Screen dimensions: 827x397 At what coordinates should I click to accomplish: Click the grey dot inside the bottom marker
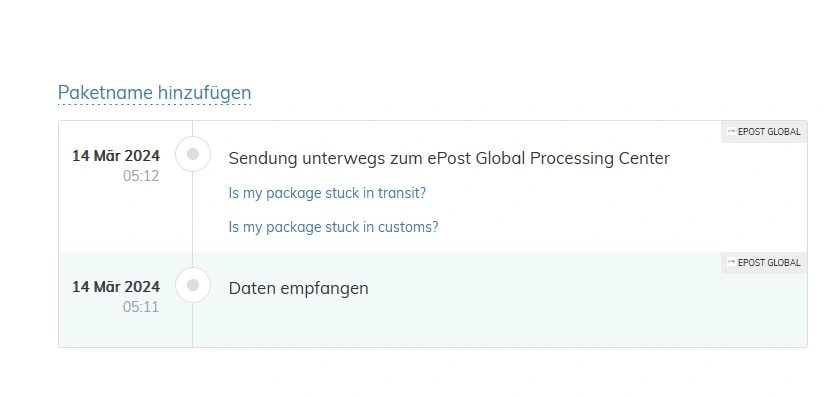(193, 285)
